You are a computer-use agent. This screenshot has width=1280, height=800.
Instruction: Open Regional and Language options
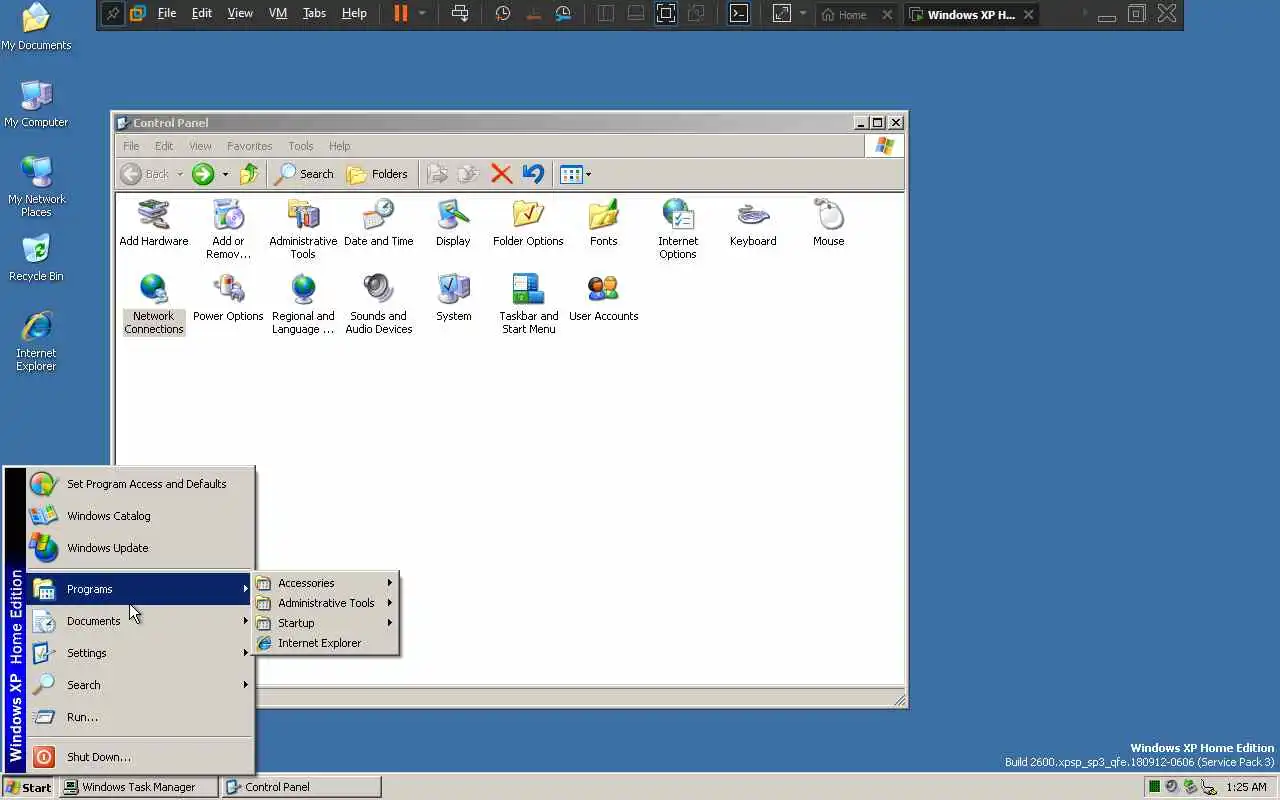pyautogui.click(x=303, y=304)
